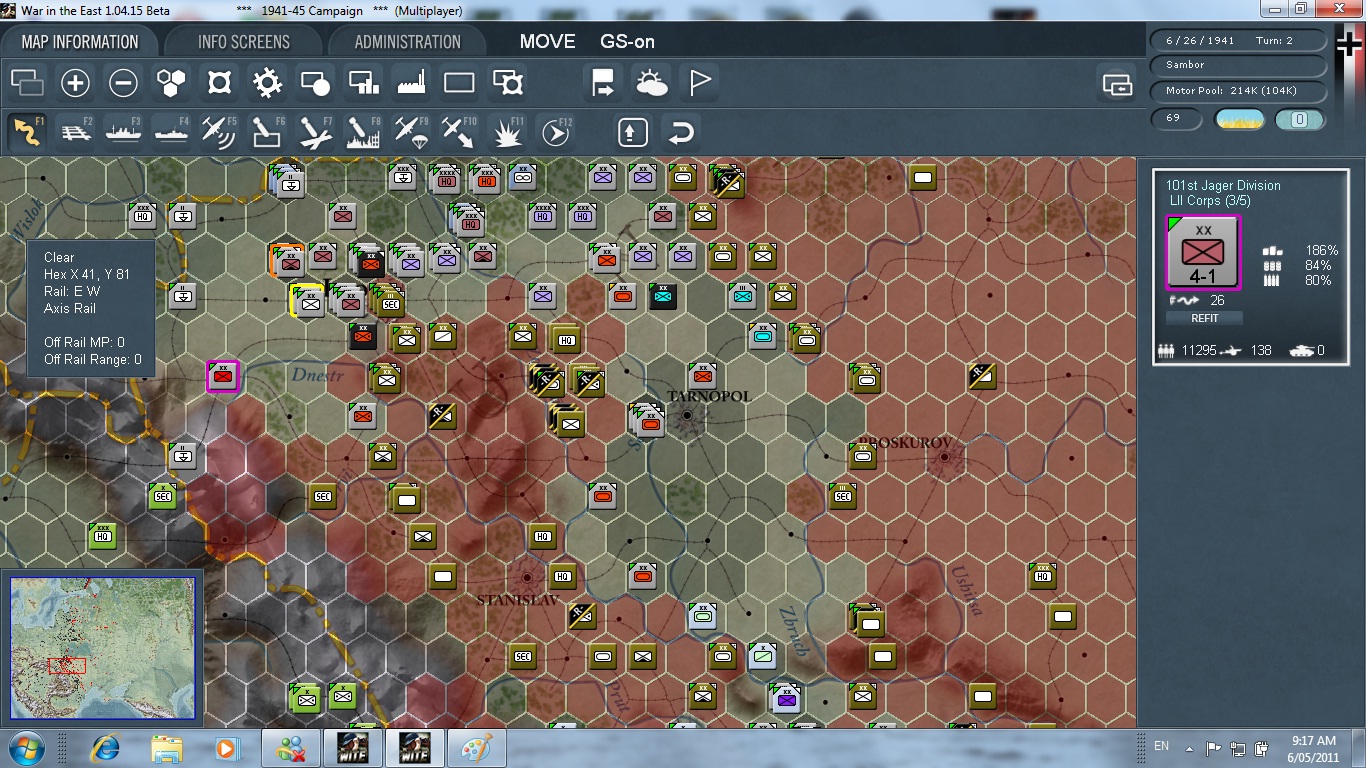Screen dimensions: 1366x768
Task: Click the gear-shaped toolbar icon
Action: tap(267, 83)
